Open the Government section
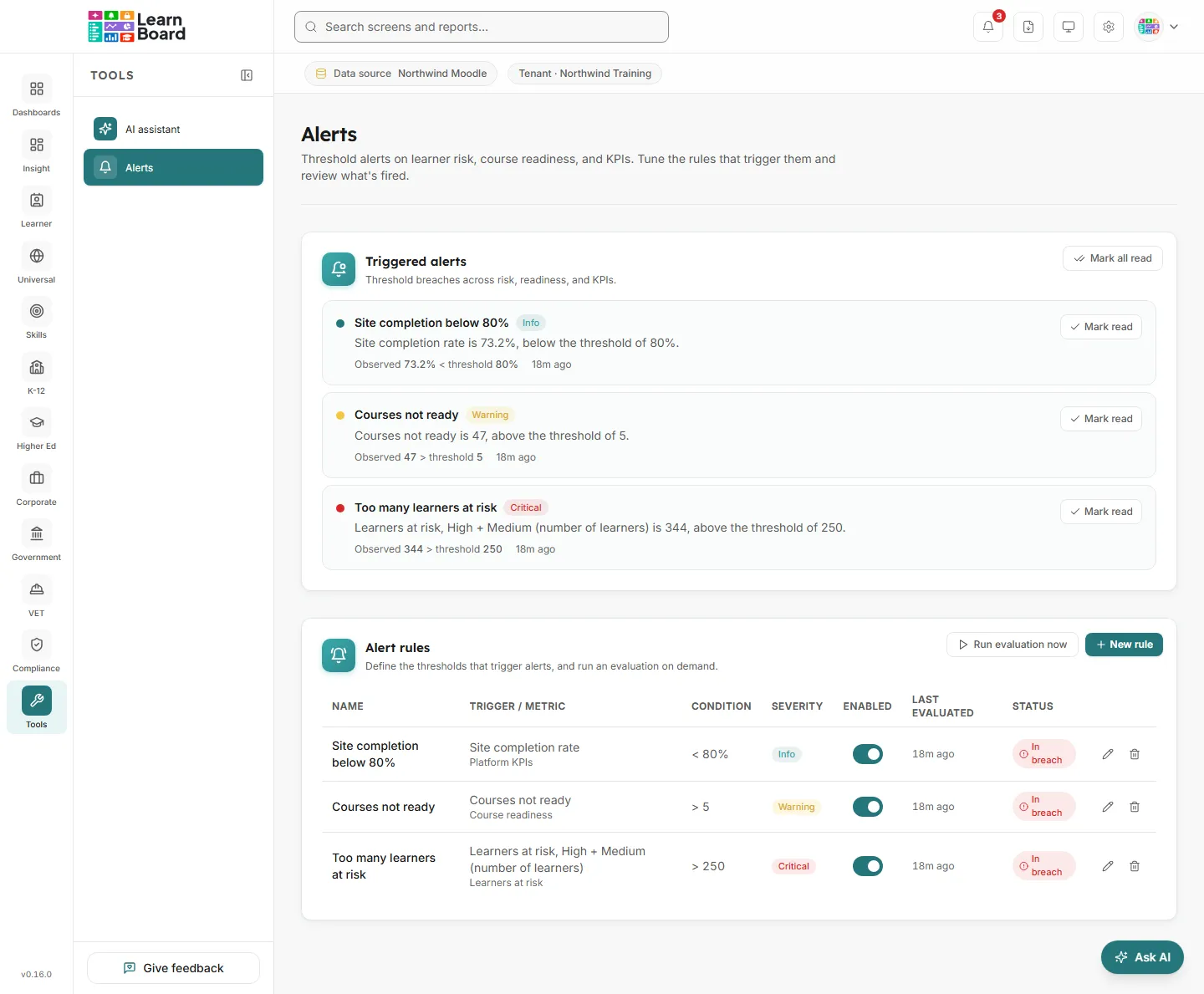This screenshot has height=994, width=1204. [x=37, y=541]
